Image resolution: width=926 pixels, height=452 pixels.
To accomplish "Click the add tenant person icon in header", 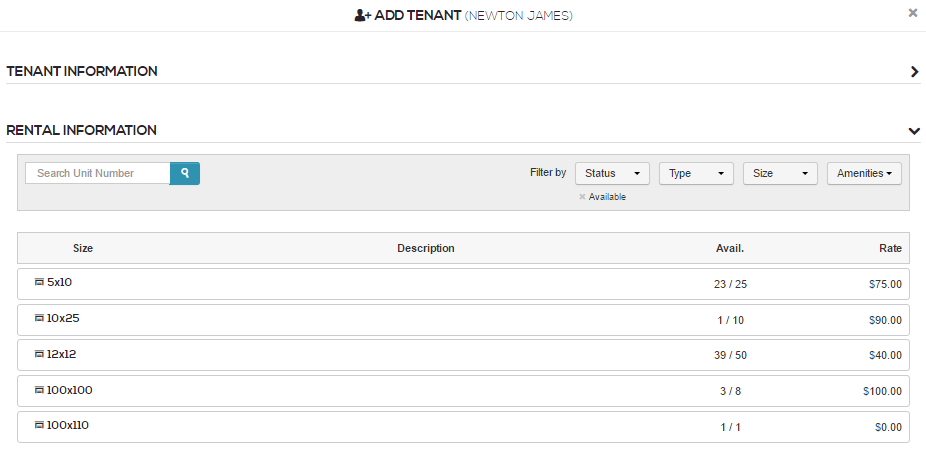I will (x=363, y=15).
